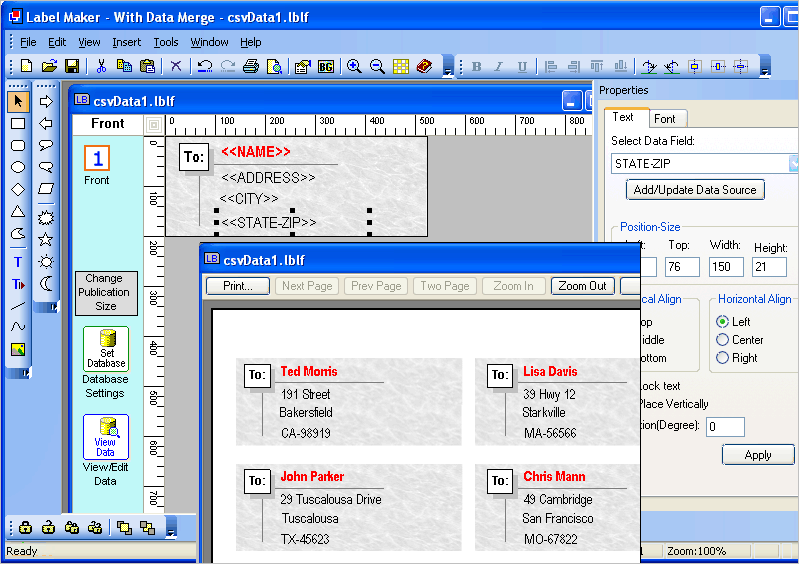Open the Insert menu
The image size is (799, 564).
(x=126, y=42)
